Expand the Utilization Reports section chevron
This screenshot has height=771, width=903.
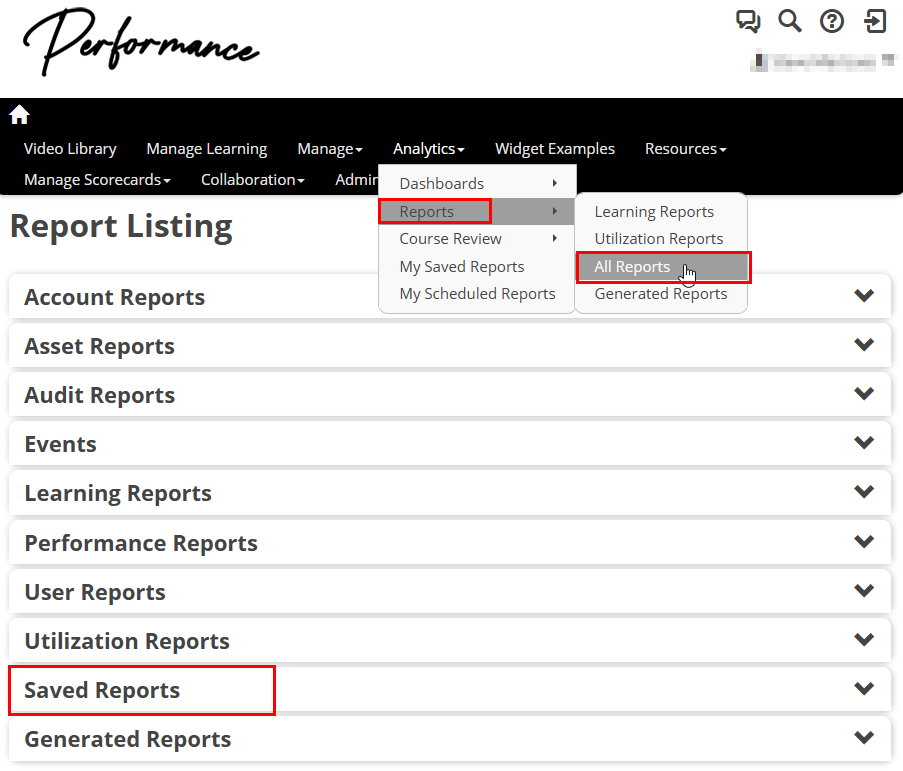click(864, 639)
